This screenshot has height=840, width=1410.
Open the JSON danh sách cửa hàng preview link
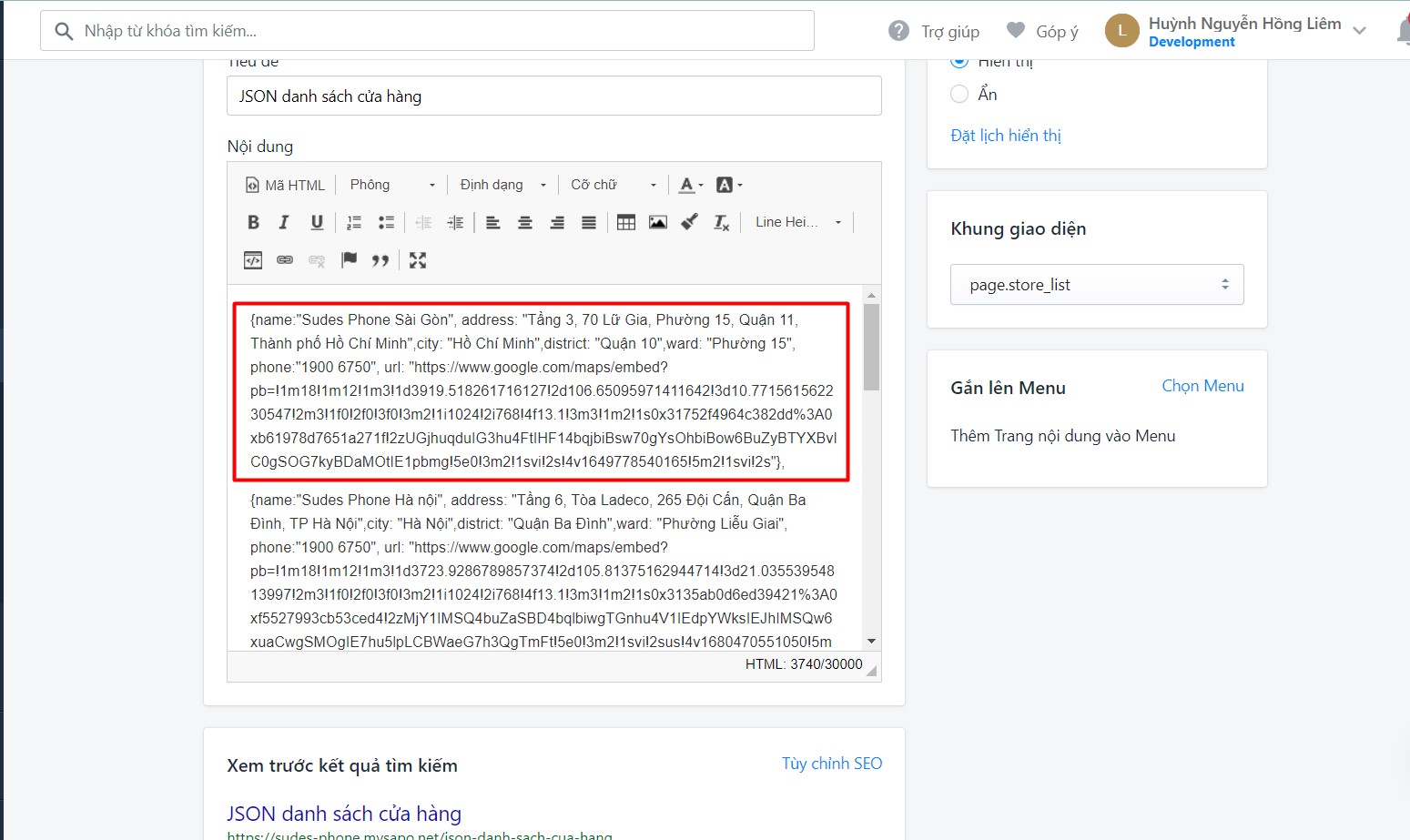pyautogui.click(x=344, y=814)
